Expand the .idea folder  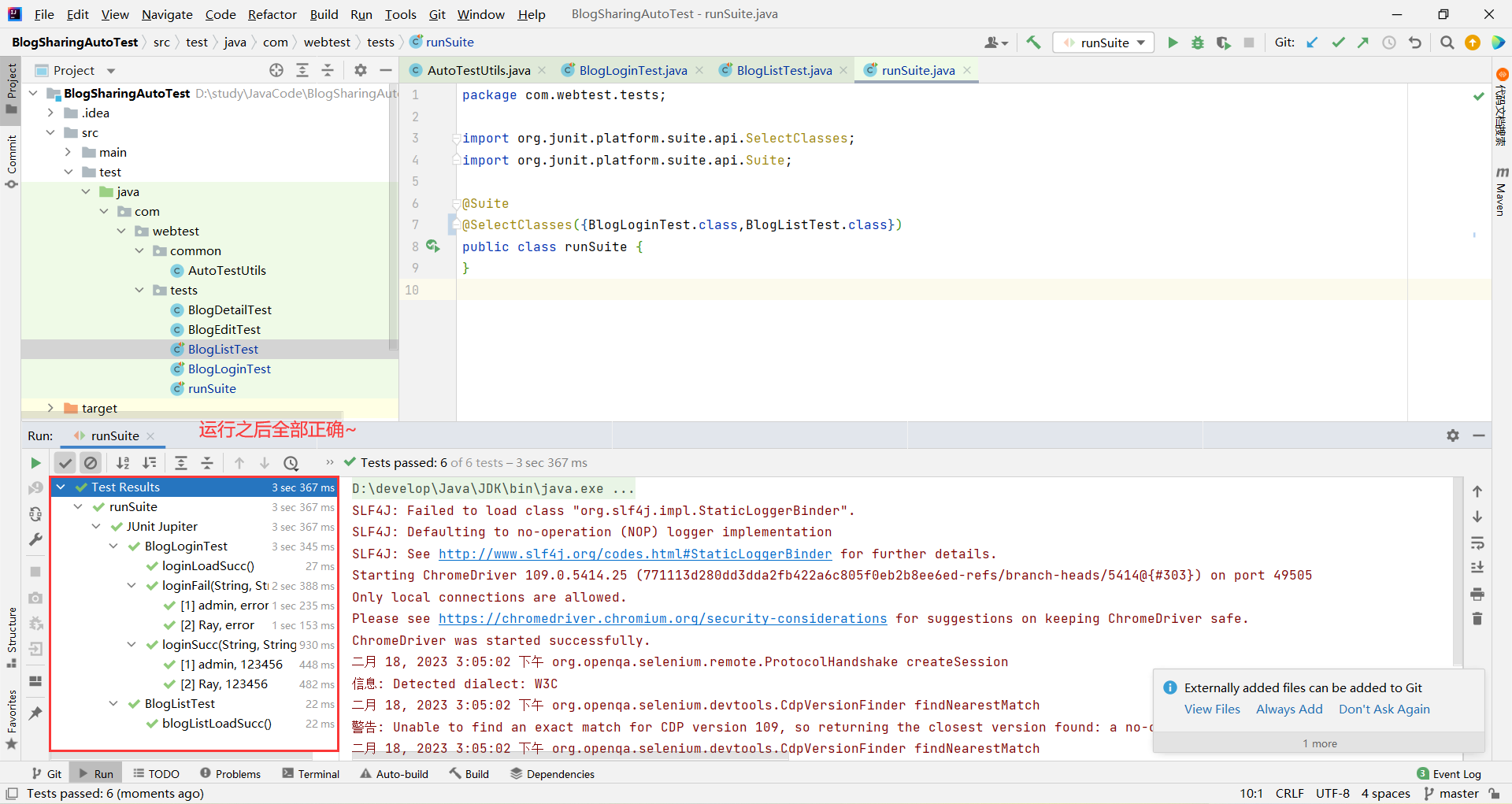pyautogui.click(x=50, y=113)
